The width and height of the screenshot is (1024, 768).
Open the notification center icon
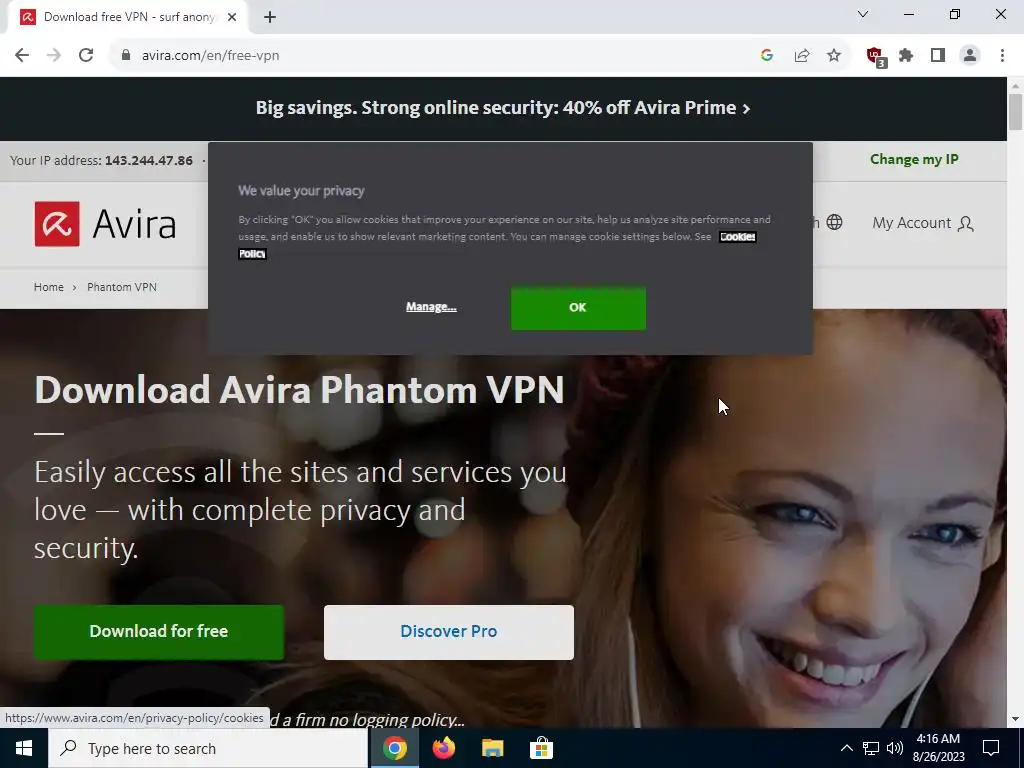pos(991,748)
